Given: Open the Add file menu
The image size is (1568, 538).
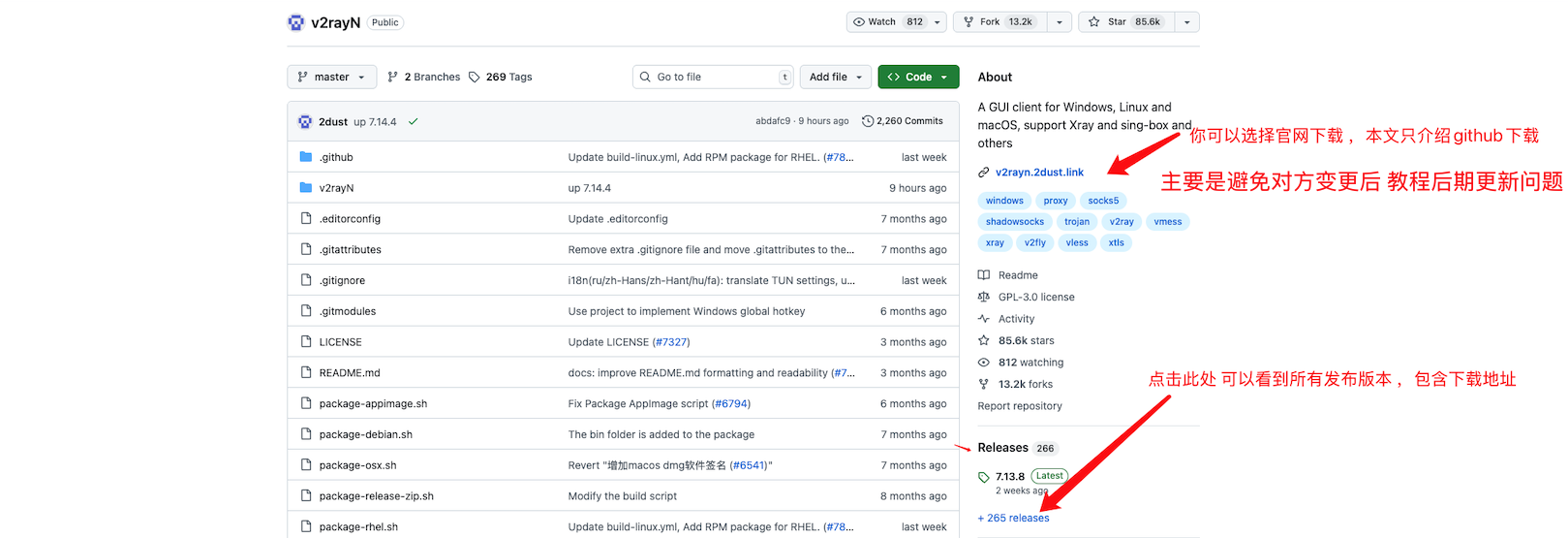Looking at the screenshot, I should (836, 77).
